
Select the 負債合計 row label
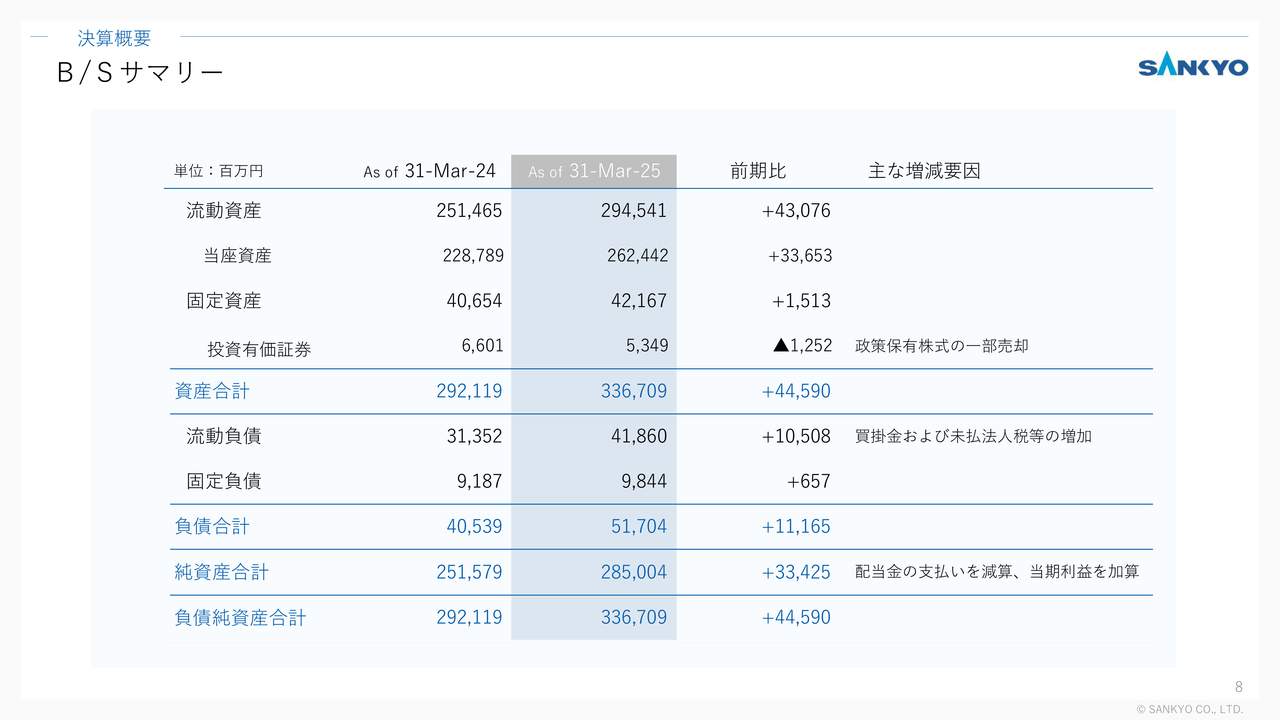click(x=212, y=526)
